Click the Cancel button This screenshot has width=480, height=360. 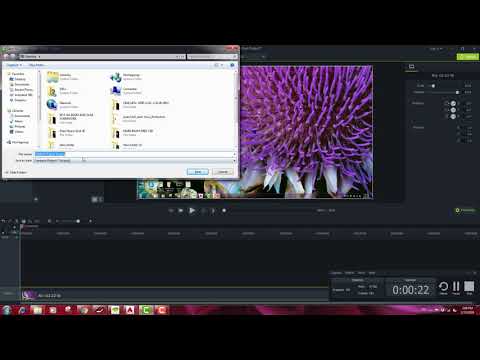coord(223,172)
